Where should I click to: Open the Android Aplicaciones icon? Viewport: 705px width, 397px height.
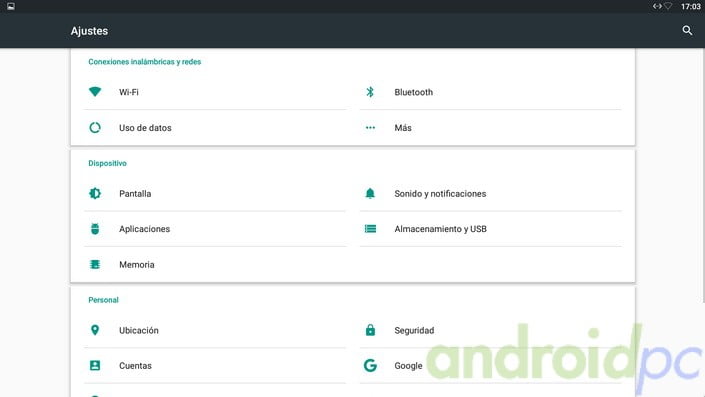[95, 229]
